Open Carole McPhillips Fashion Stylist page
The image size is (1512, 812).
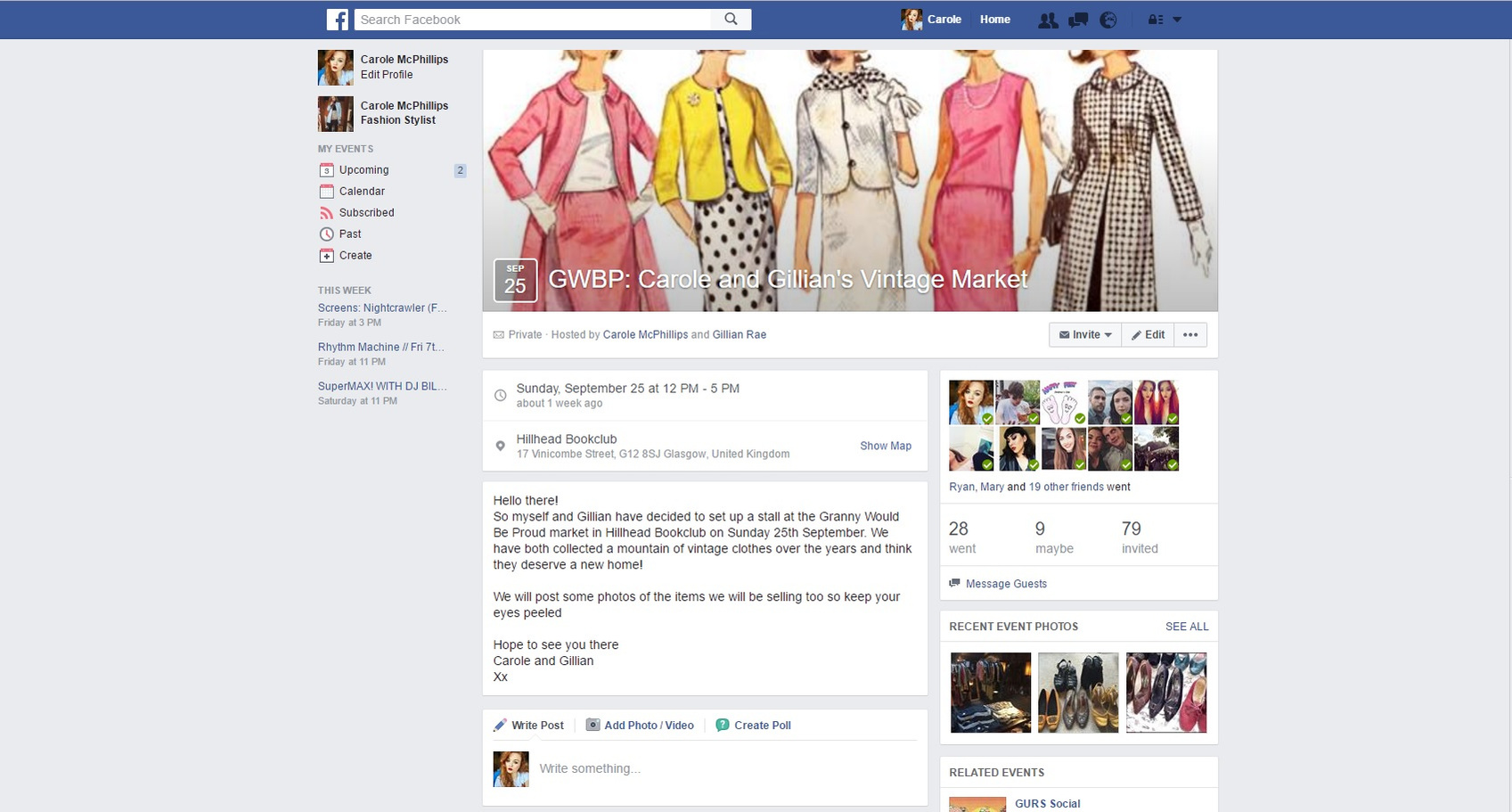click(x=405, y=113)
